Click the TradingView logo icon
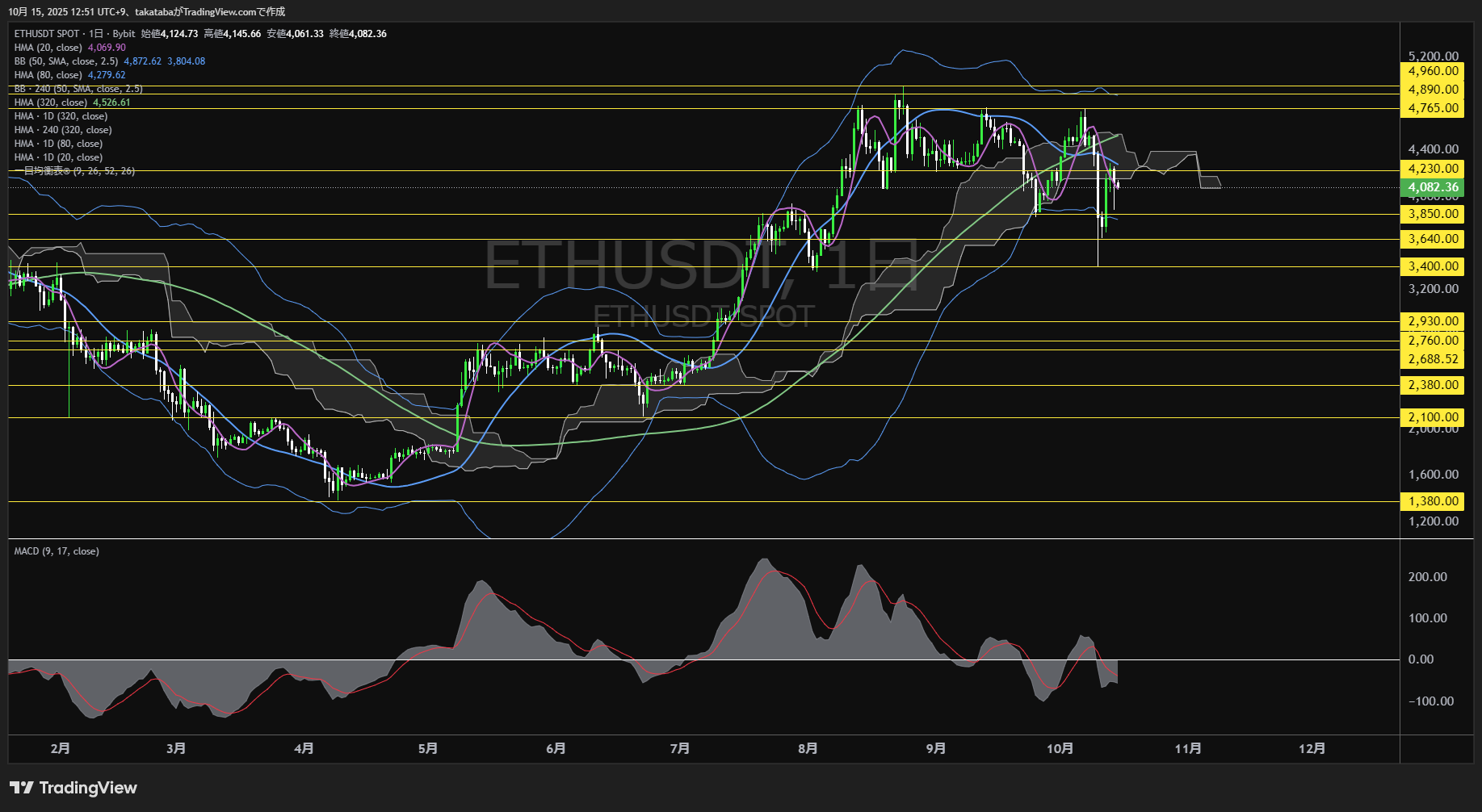1482x812 pixels. pos(22,788)
